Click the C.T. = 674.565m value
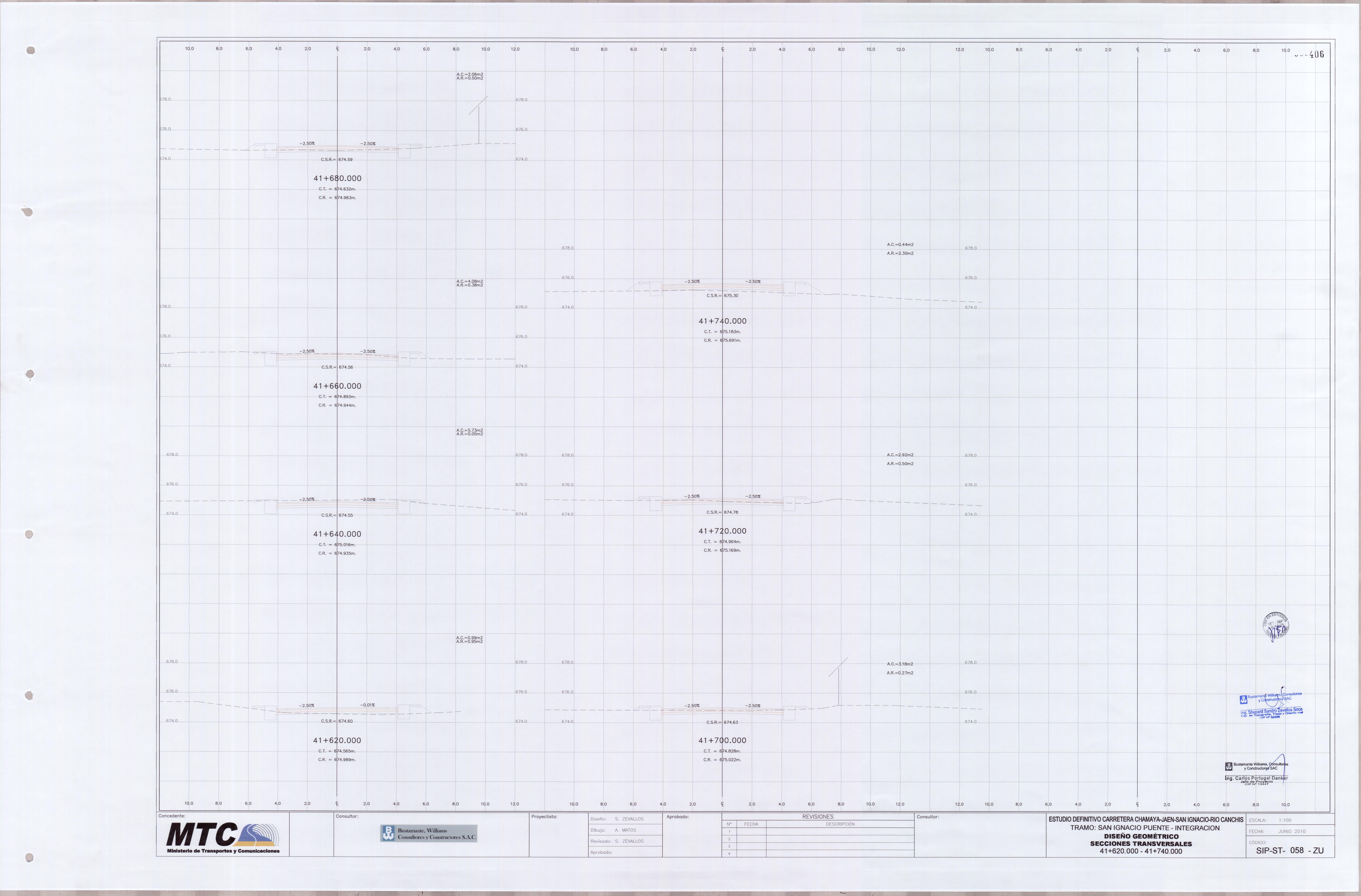This screenshot has width=1361, height=896. (337, 751)
